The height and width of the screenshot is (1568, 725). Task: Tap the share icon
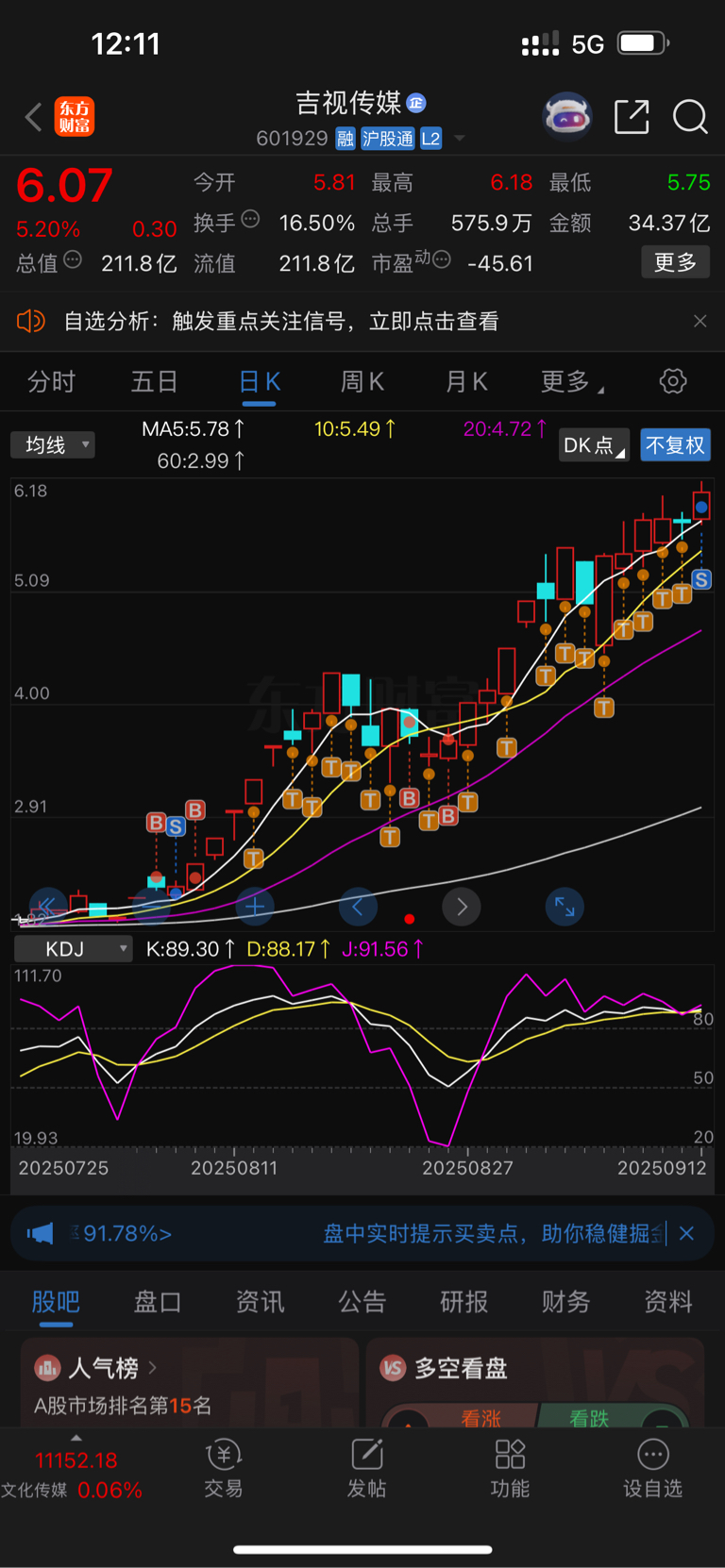[632, 117]
